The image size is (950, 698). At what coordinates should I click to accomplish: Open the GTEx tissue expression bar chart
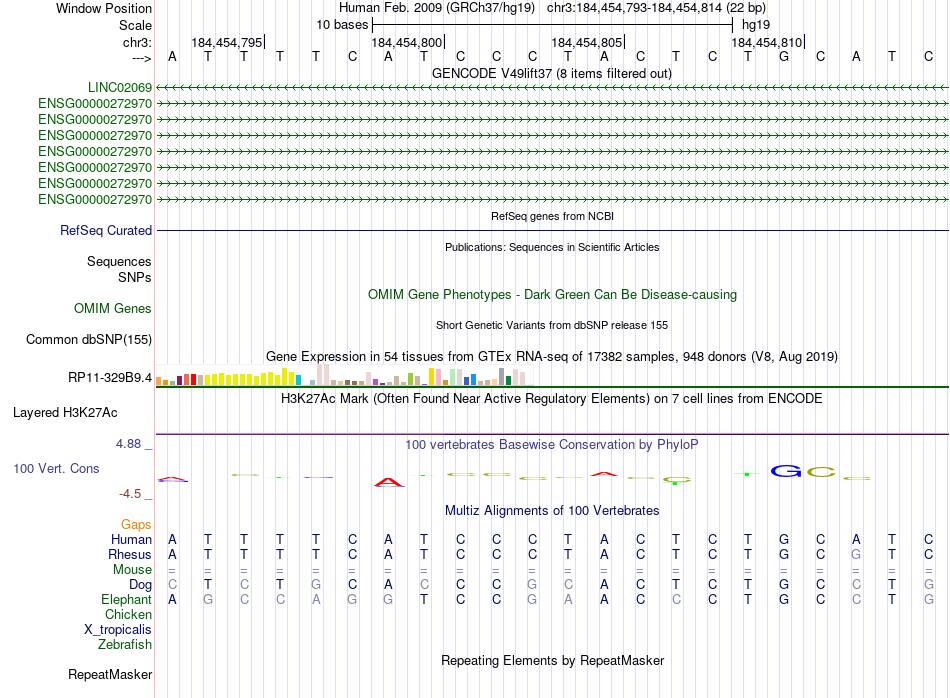tap(344, 375)
